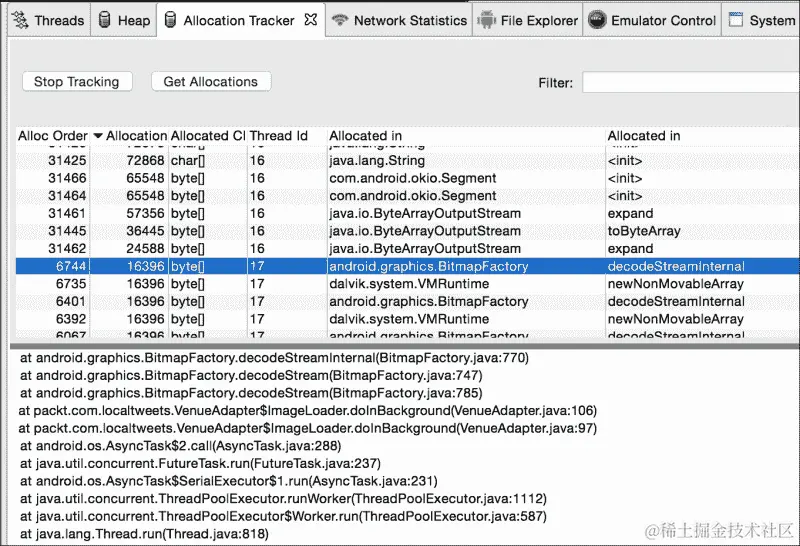Select highlighted row 6744 BitmapFactory
Screen dimensions: 800x546
[408, 266]
